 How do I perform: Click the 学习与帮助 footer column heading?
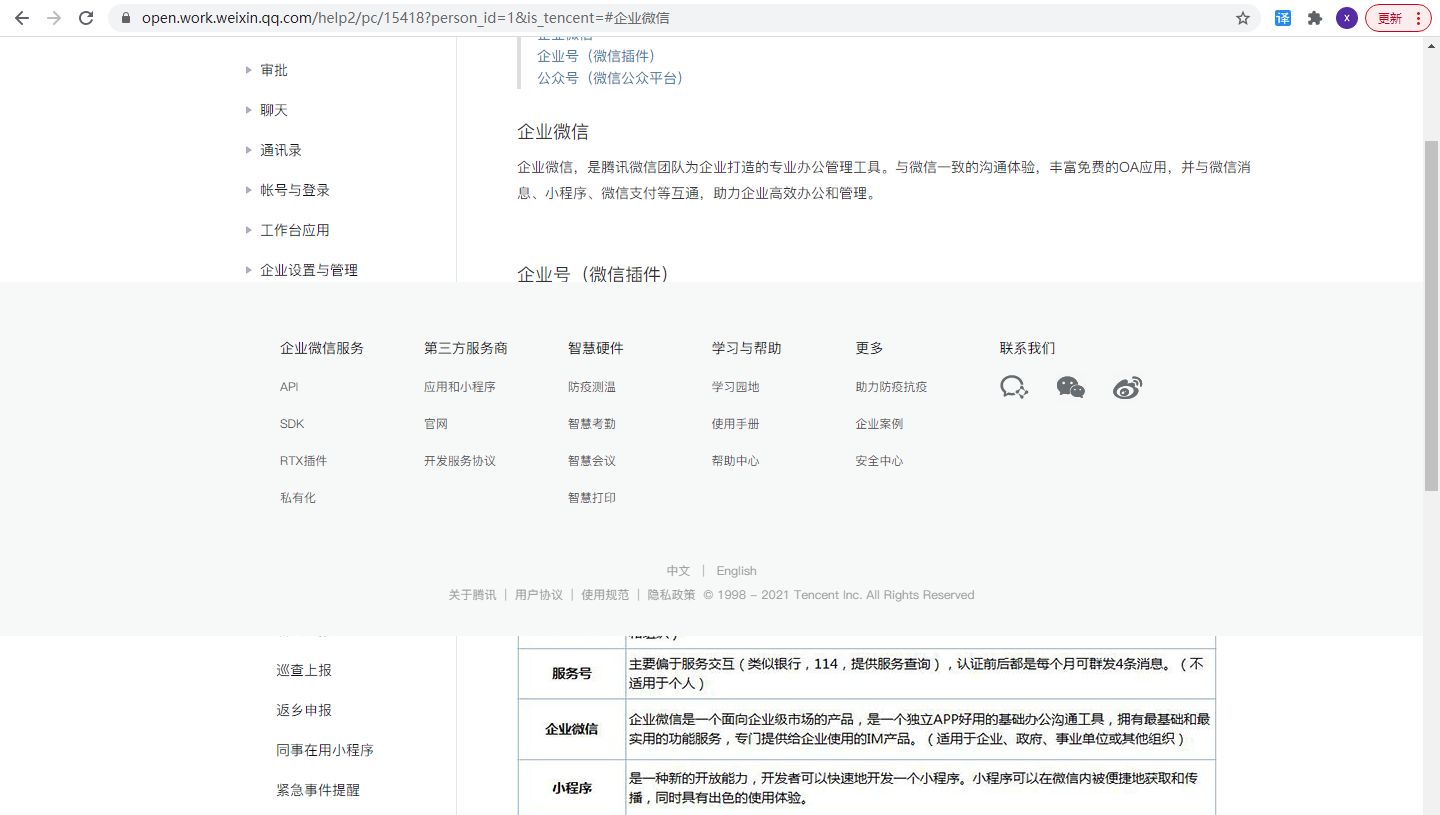click(747, 348)
